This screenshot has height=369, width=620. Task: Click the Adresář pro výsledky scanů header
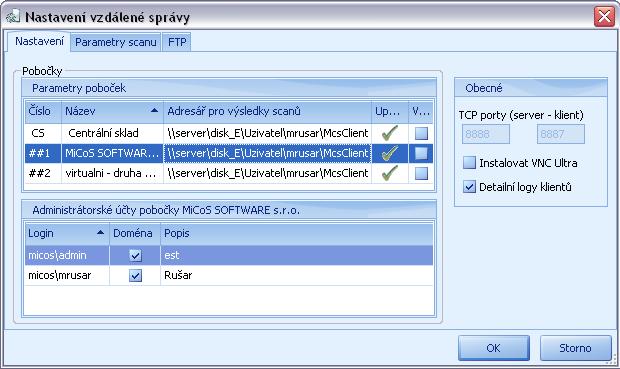[267, 111]
